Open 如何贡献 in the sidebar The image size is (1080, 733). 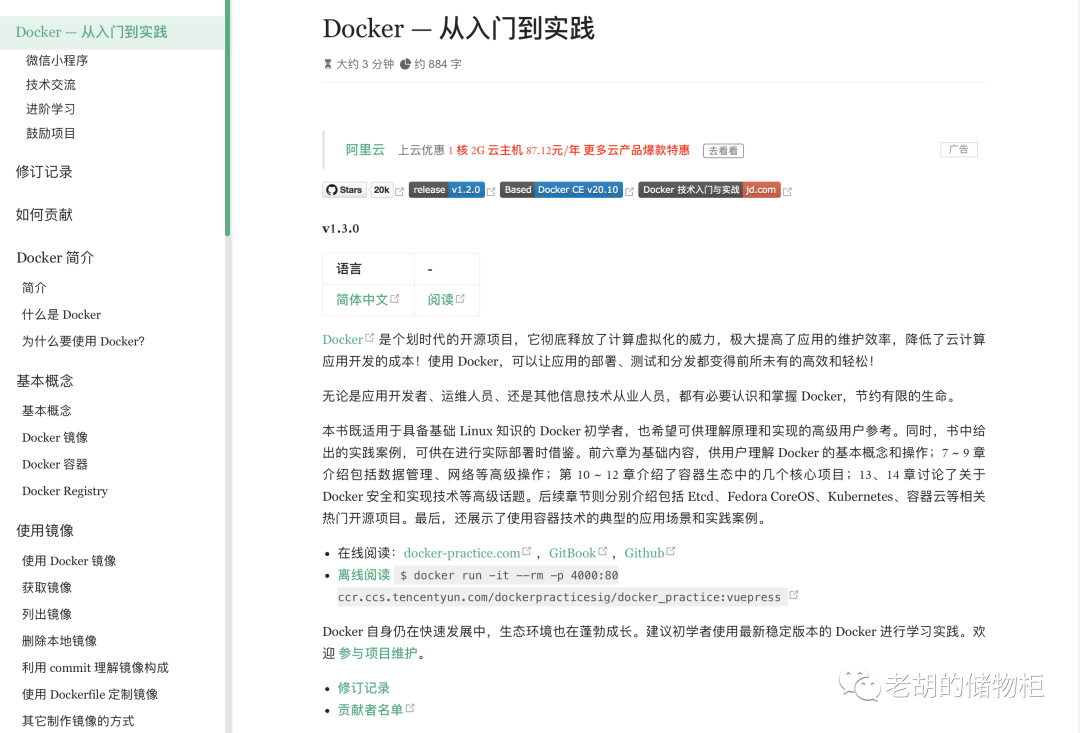pos(44,215)
